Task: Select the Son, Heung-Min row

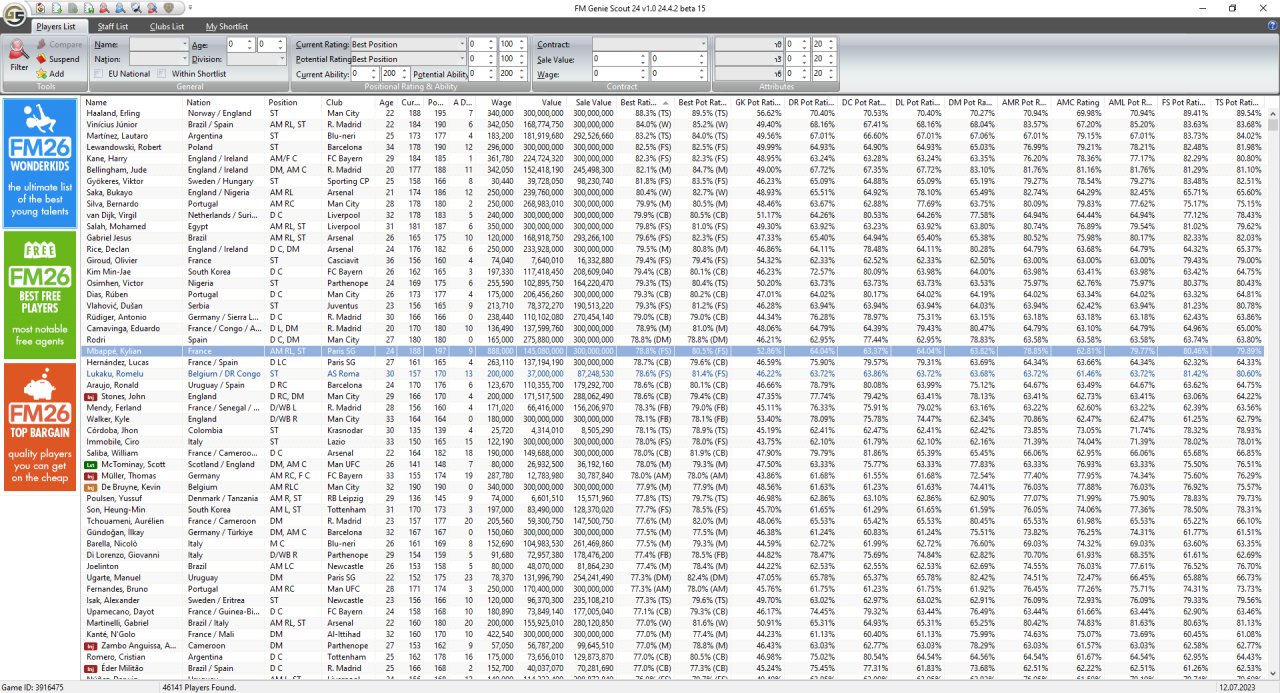Action: pyautogui.click(x=674, y=509)
